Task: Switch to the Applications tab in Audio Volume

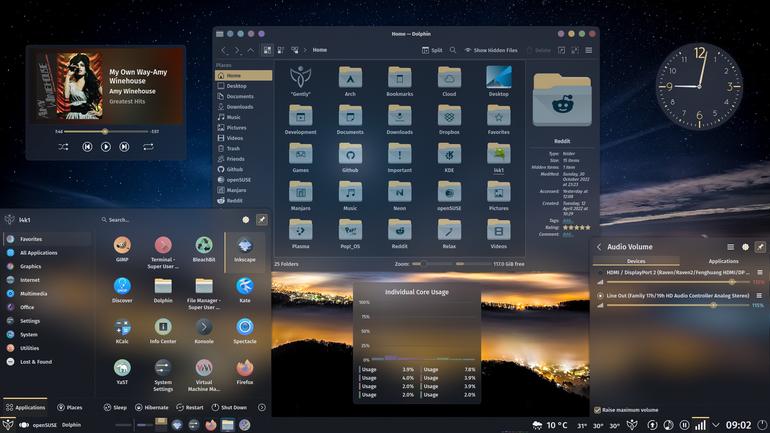Action: [x=723, y=261]
